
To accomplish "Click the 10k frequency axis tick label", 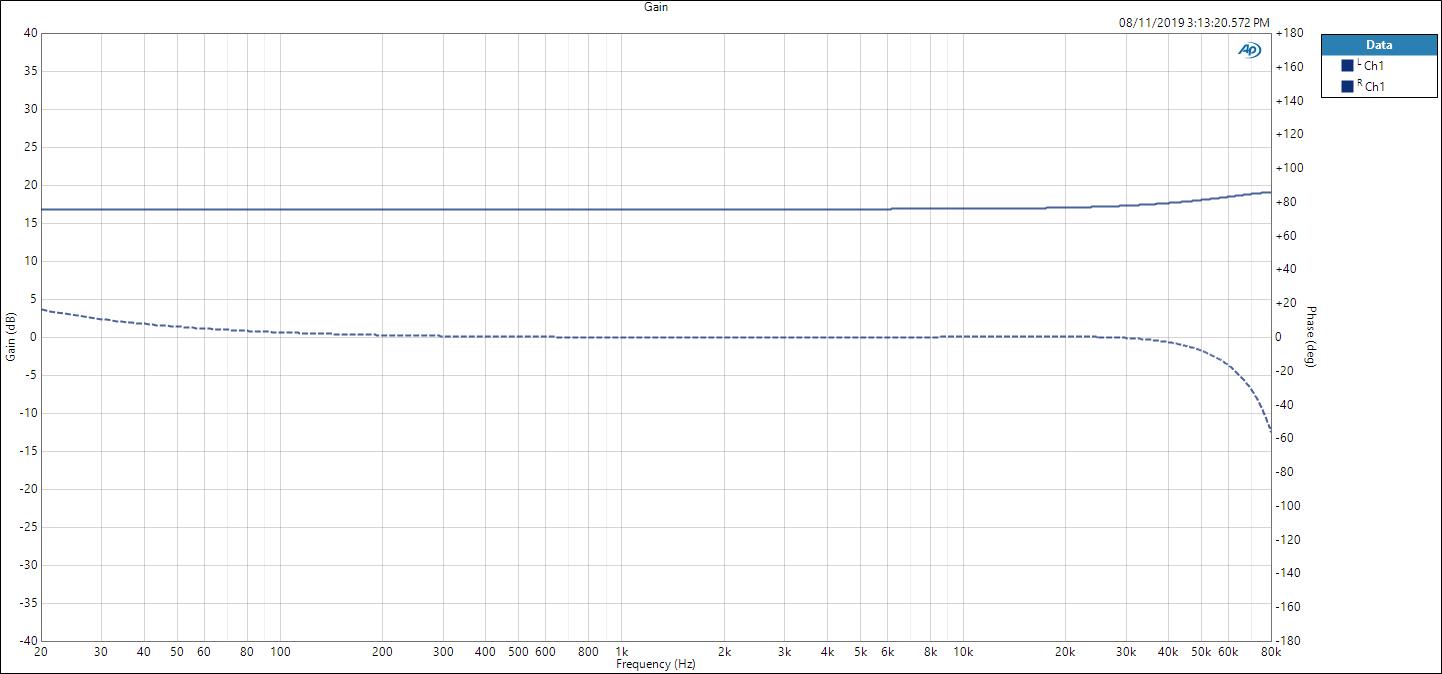I will click(x=963, y=652).
